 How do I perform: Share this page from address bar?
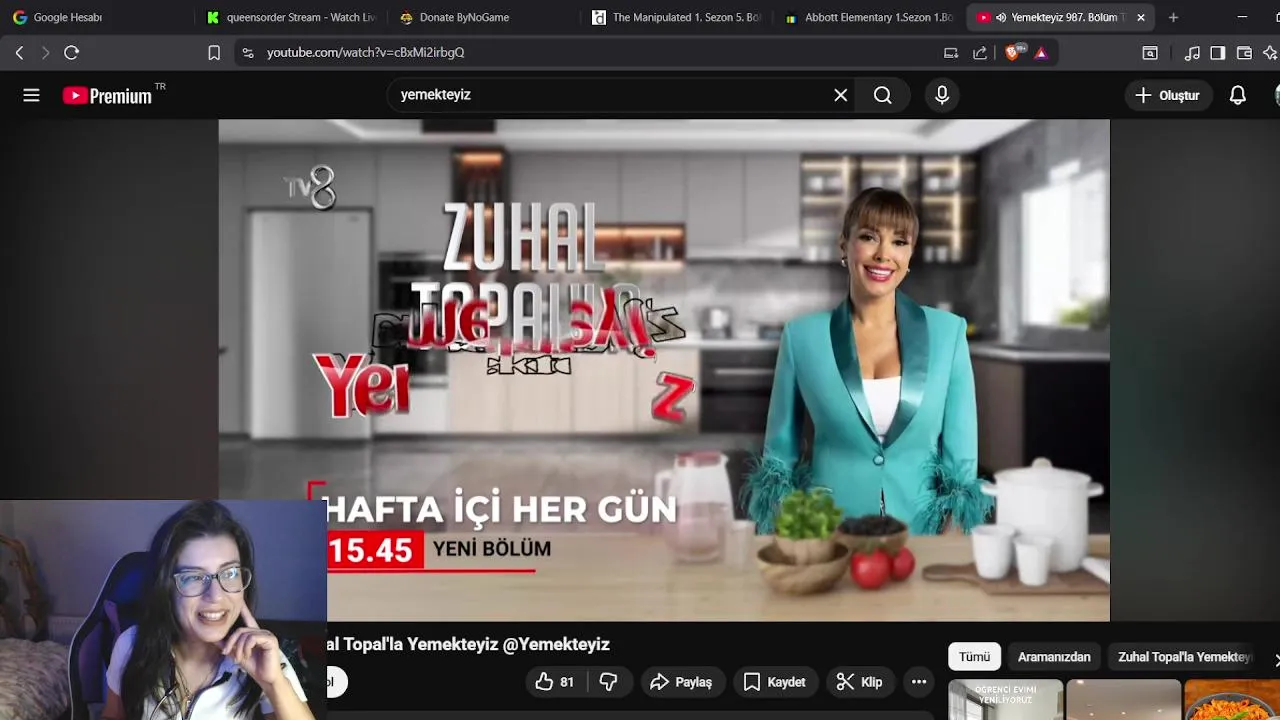(980, 53)
